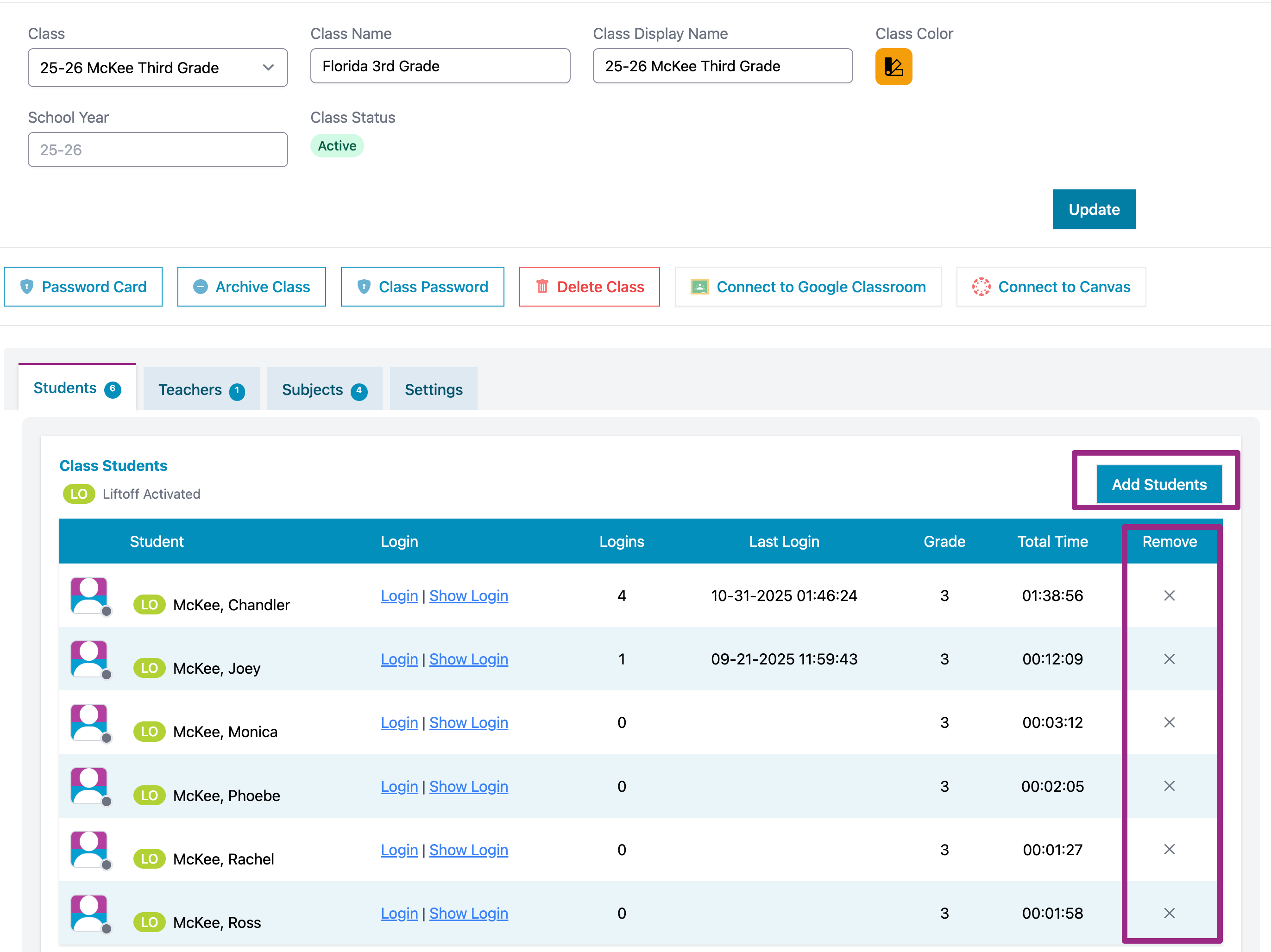
Task: Open the Subjects tab
Action: tap(324, 389)
